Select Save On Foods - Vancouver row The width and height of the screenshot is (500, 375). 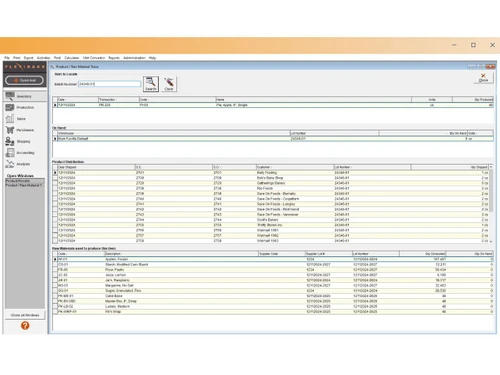[271, 214]
